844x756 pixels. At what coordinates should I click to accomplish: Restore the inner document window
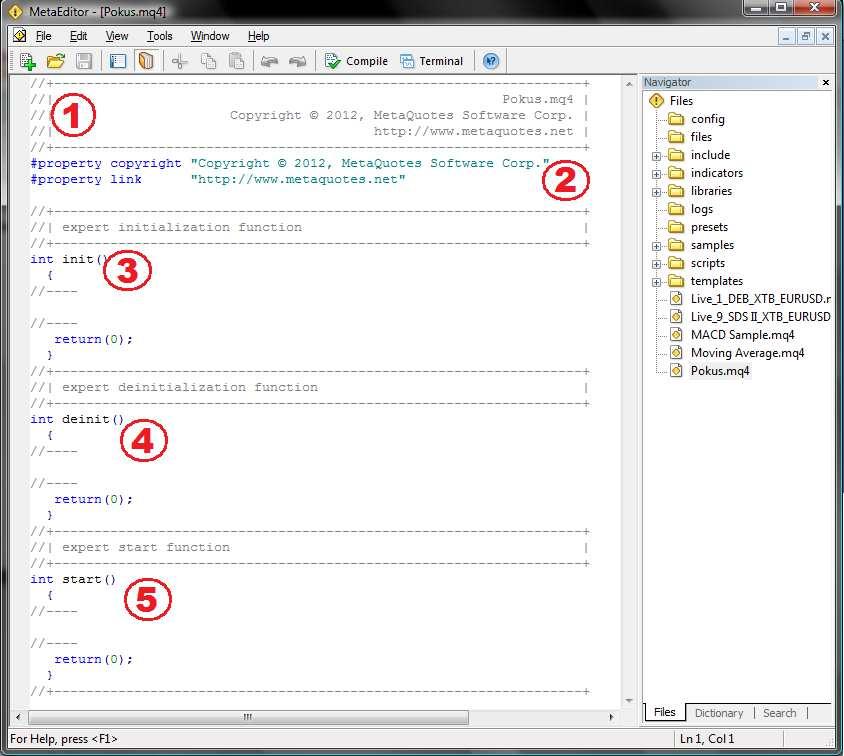tap(805, 37)
